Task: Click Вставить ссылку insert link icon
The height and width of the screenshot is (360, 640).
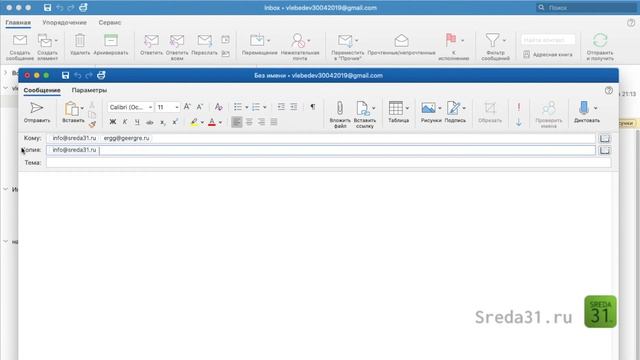Action: (362, 108)
